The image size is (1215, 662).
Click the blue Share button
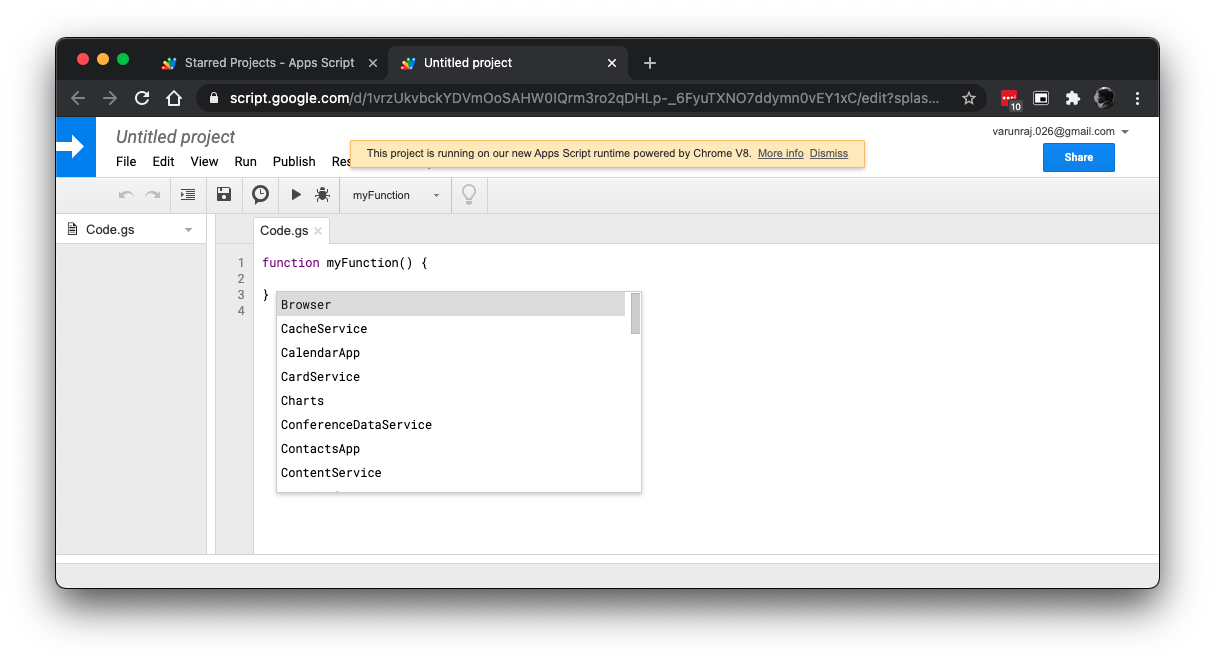point(1078,157)
